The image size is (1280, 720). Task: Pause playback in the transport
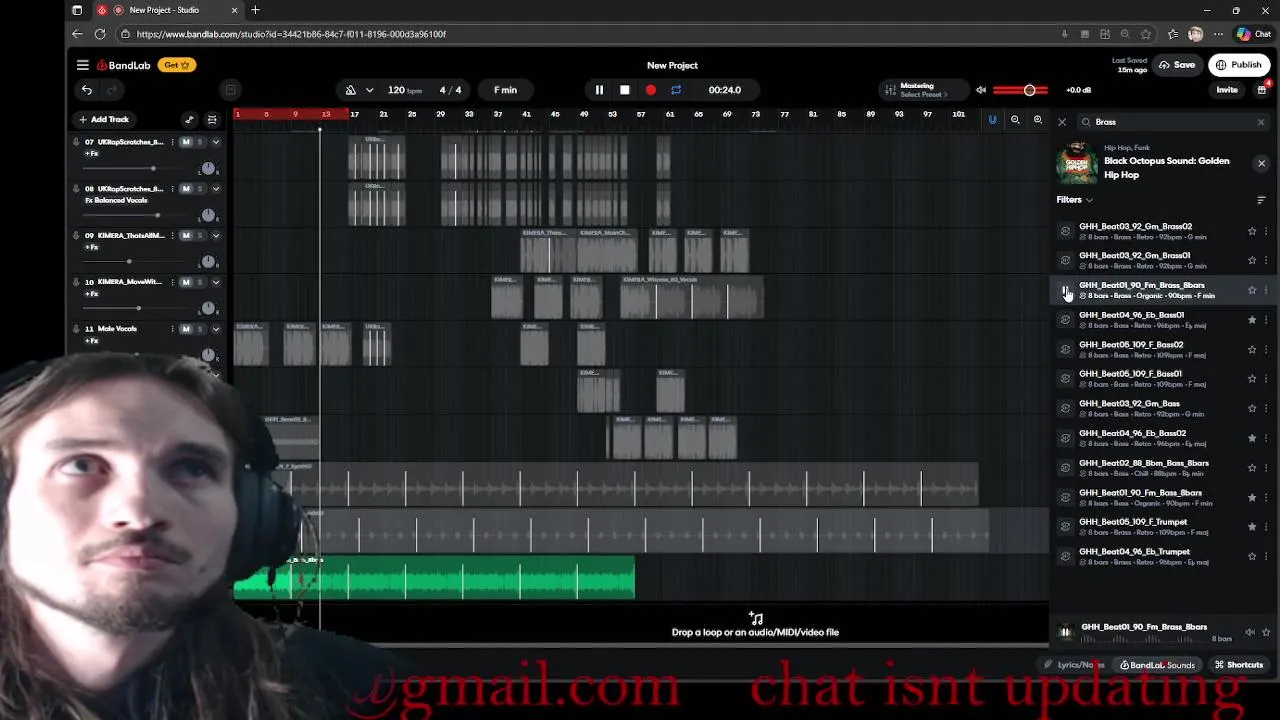click(x=599, y=90)
